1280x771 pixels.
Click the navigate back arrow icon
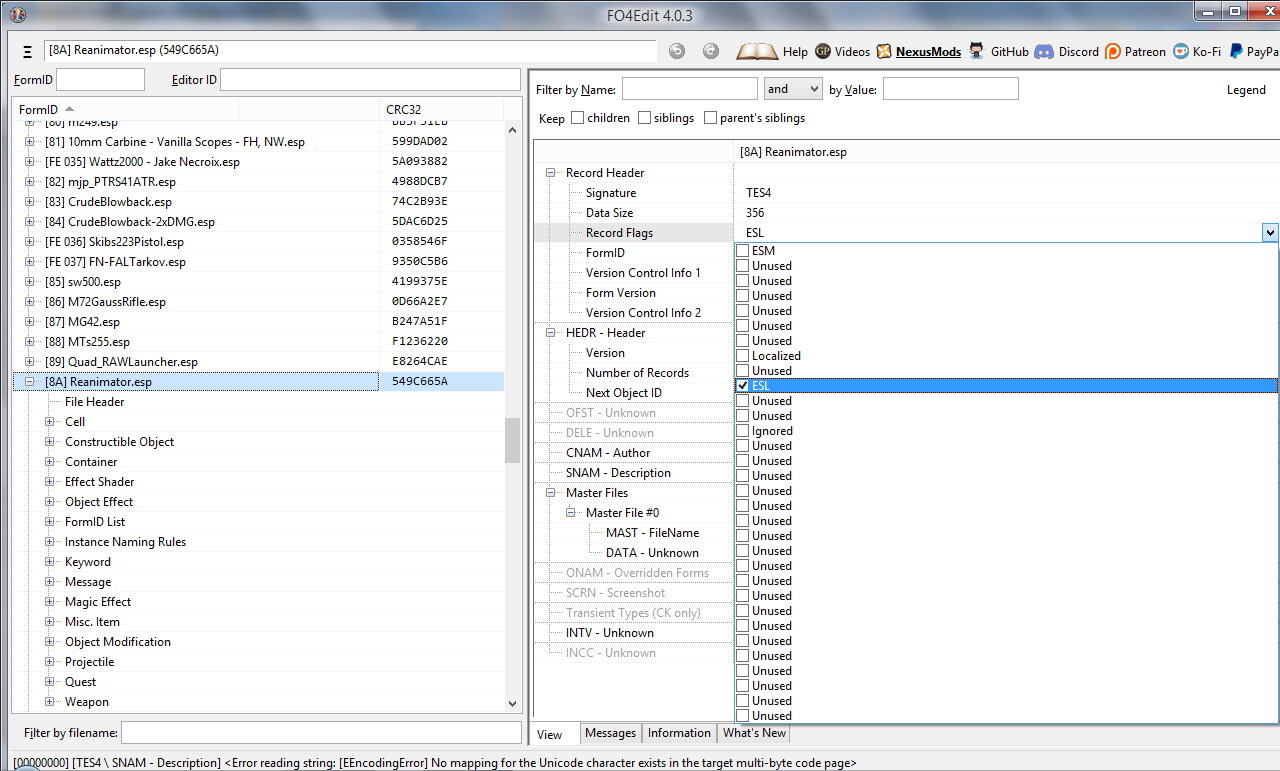[677, 51]
